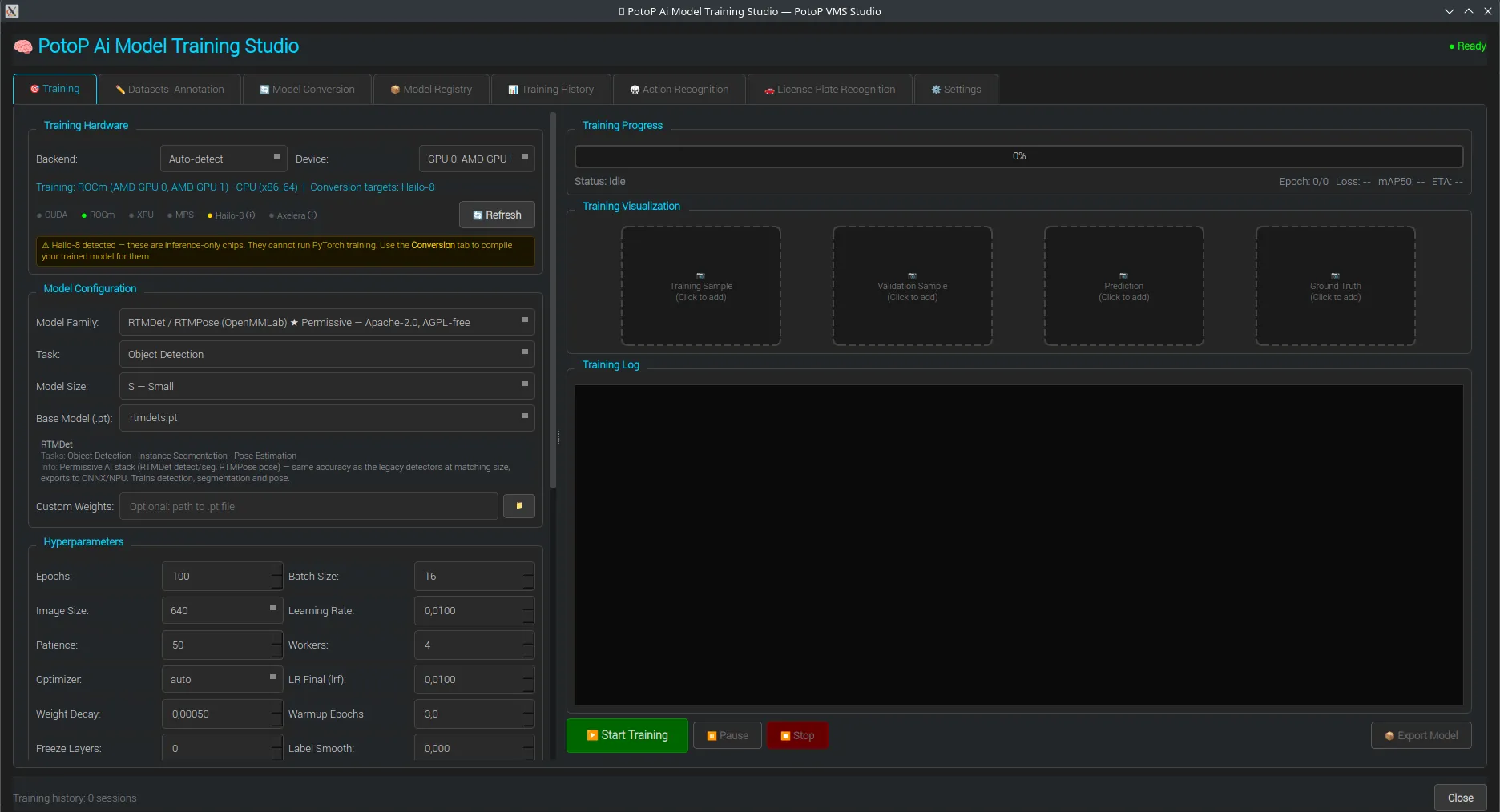Click the Training Log output area
1500x812 pixels.
click(x=1019, y=545)
